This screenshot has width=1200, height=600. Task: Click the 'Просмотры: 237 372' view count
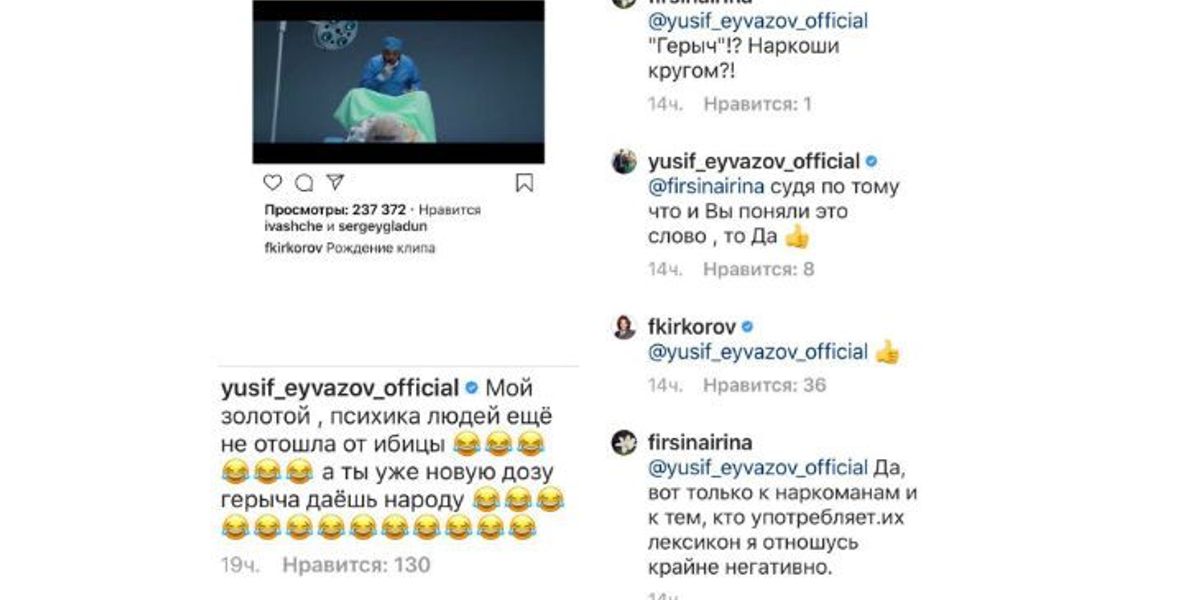pyautogui.click(x=335, y=210)
